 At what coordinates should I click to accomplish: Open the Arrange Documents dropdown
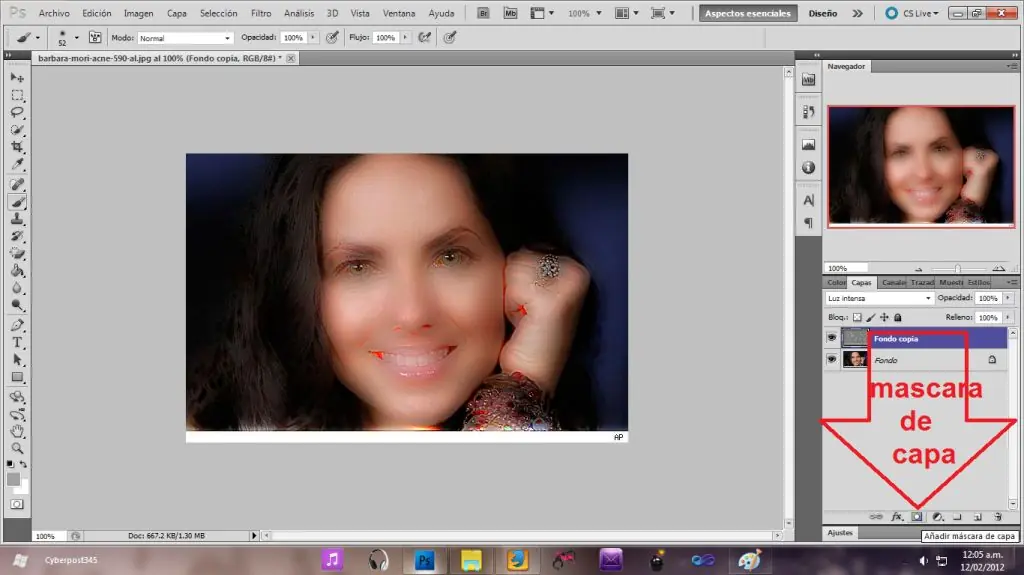click(627, 13)
